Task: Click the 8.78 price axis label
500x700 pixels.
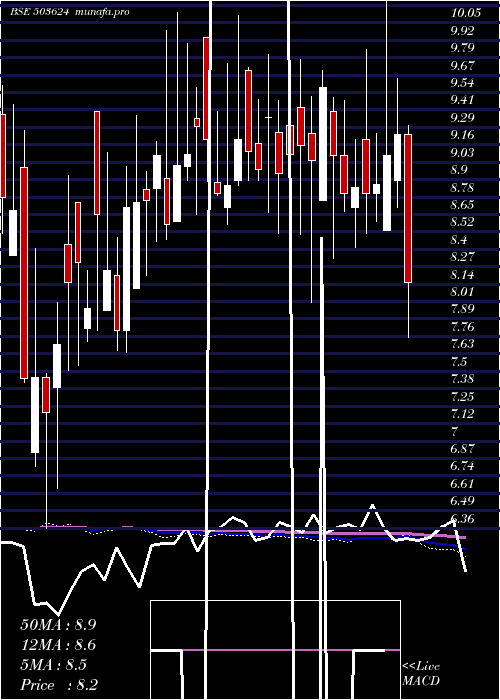Action: pyautogui.click(x=462, y=188)
